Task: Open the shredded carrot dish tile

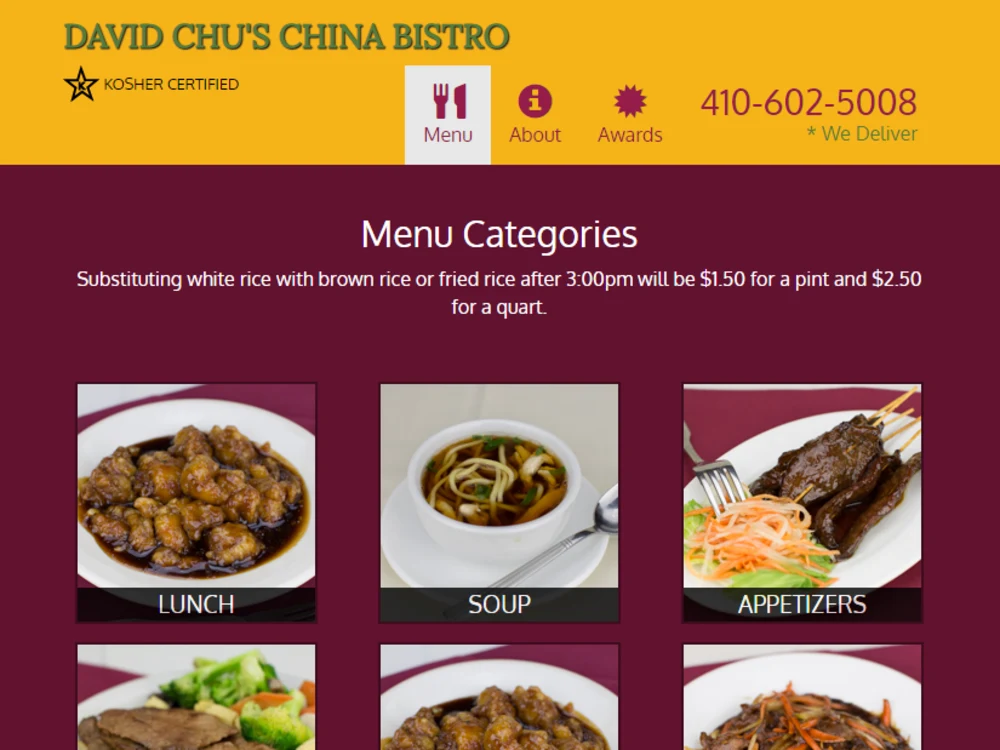Action: point(802,697)
